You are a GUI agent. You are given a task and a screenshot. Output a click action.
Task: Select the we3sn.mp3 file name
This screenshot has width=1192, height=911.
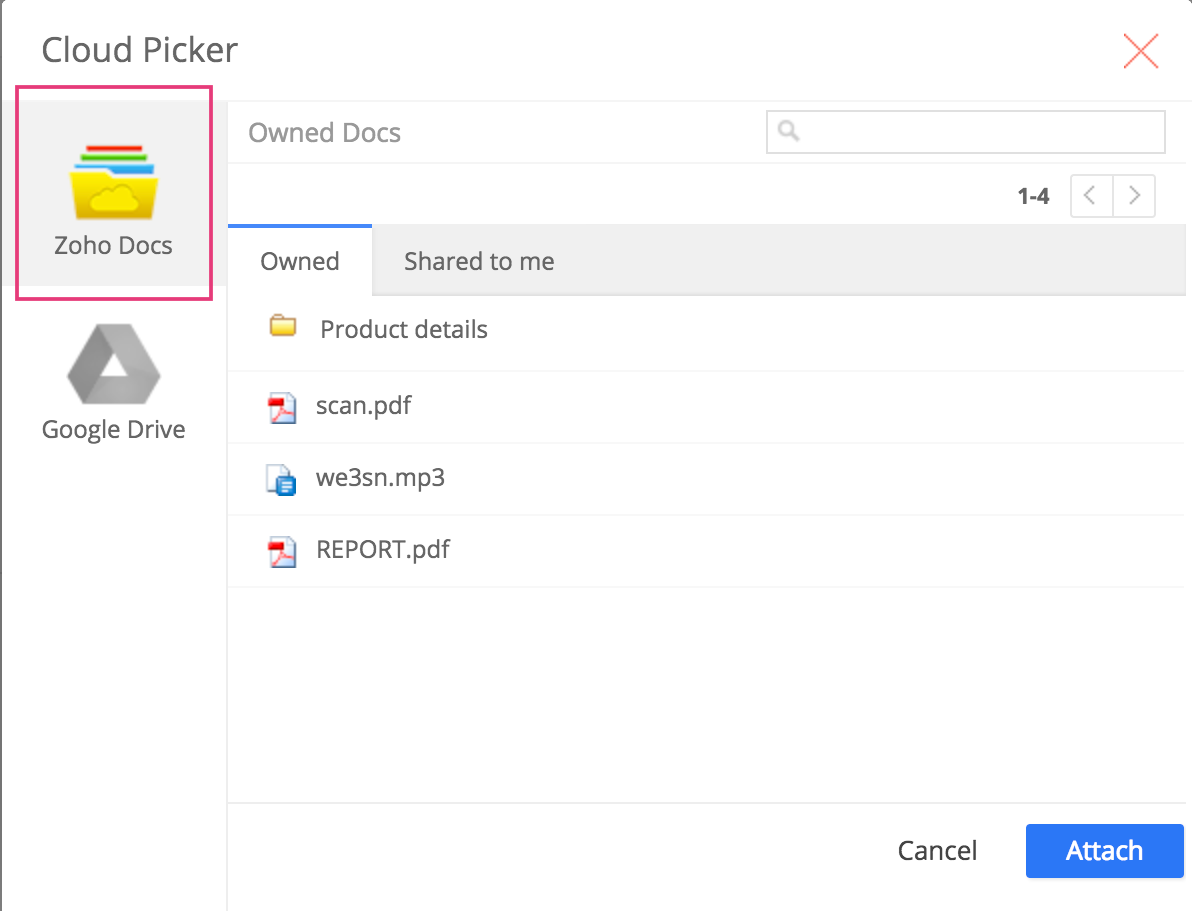[x=380, y=478]
